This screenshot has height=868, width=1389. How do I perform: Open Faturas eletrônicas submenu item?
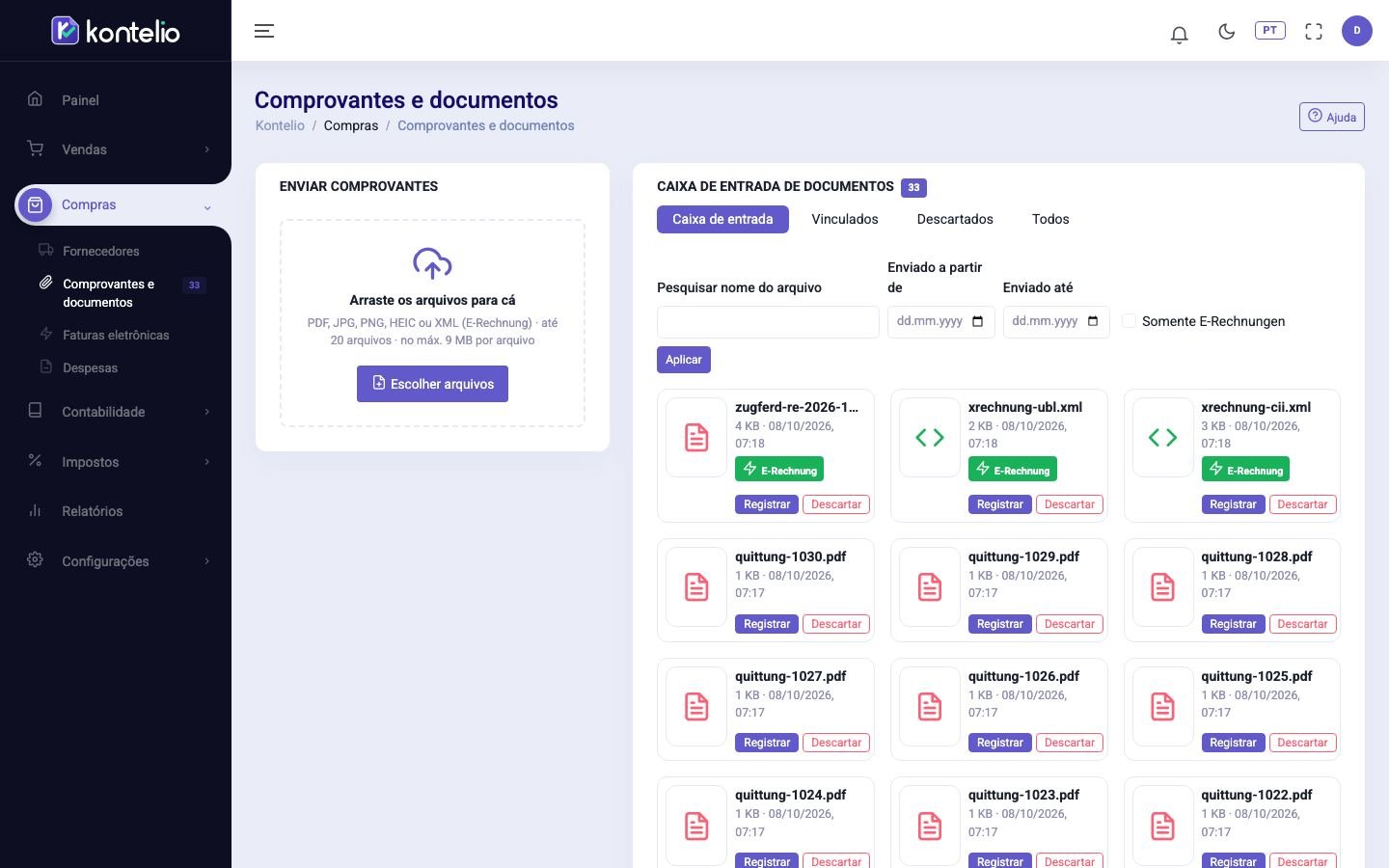[x=116, y=335]
